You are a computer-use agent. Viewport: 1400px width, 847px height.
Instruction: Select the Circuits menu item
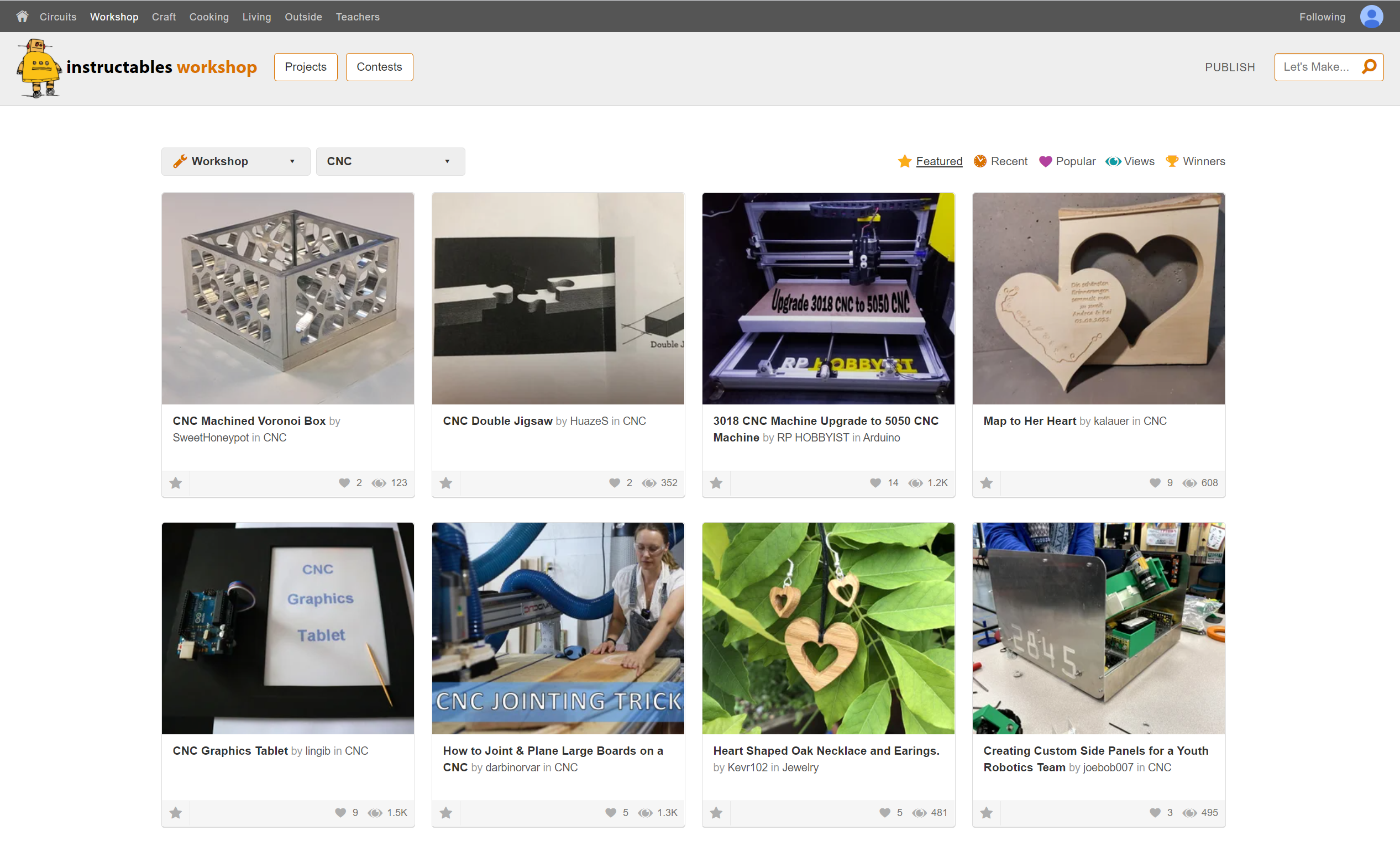pos(58,15)
